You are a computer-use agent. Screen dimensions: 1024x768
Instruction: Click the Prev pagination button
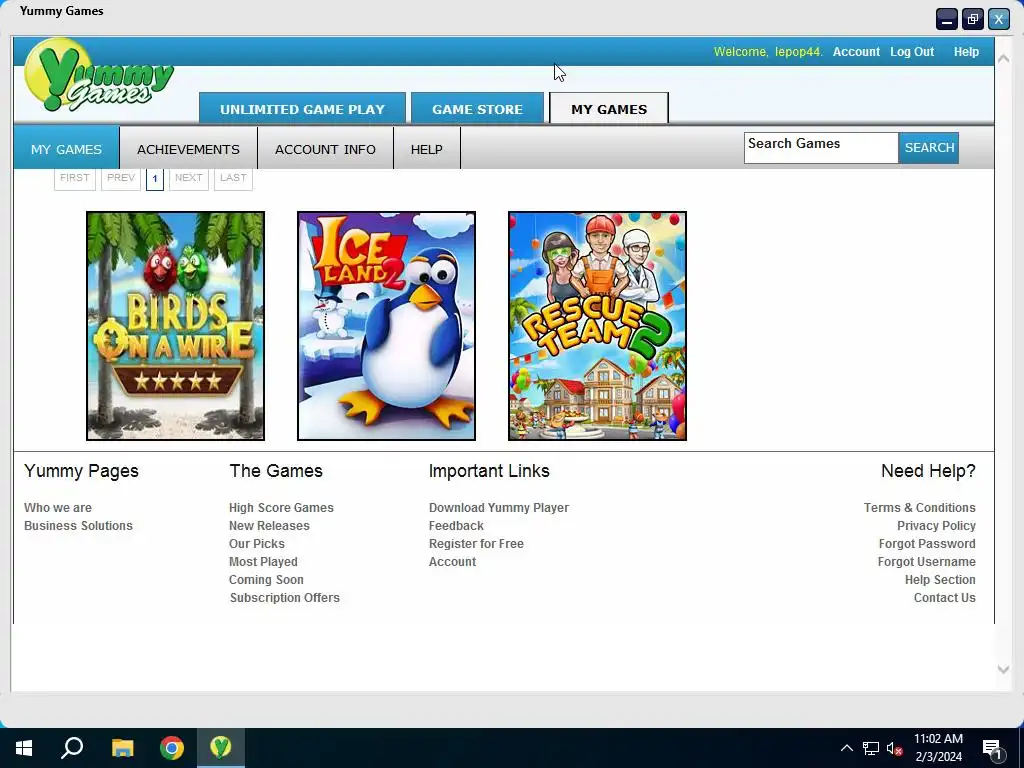point(121,178)
